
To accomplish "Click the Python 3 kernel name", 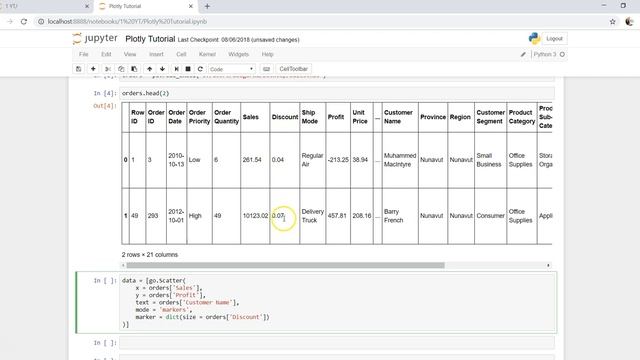I will pyautogui.click(x=544, y=54).
